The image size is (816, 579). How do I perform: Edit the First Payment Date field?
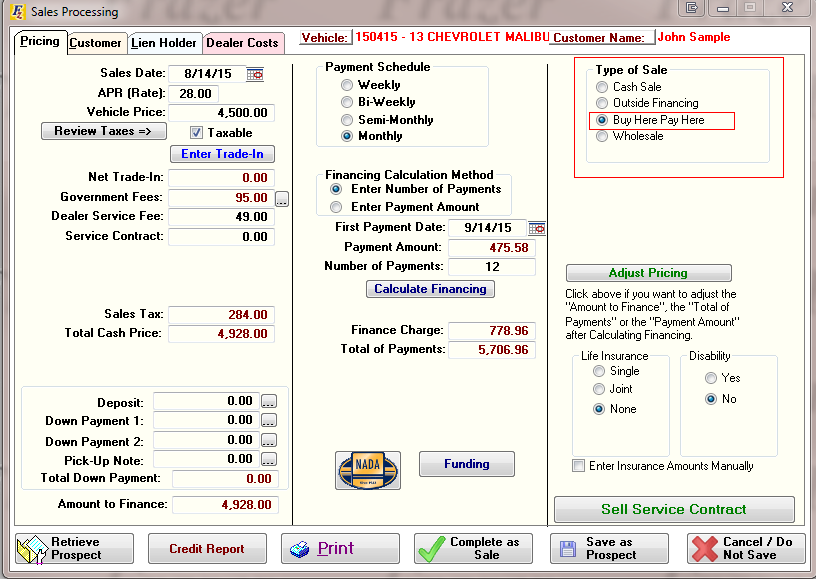[488, 228]
